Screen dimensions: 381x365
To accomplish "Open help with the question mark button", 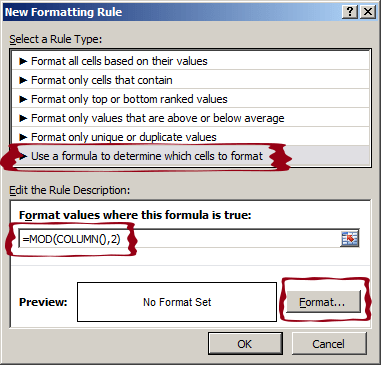I will pos(350,12).
